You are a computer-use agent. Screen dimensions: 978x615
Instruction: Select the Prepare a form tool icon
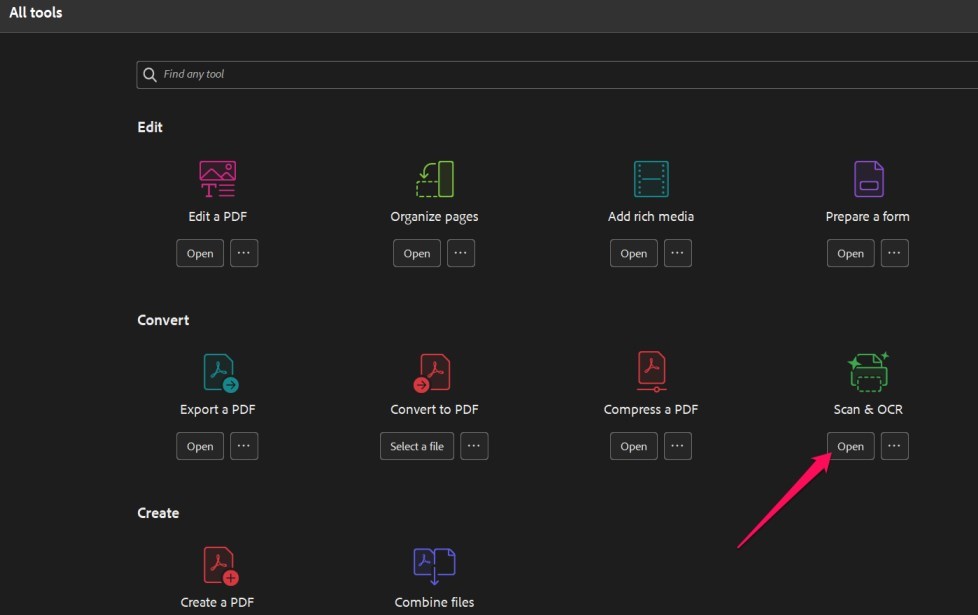coord(867,178)
